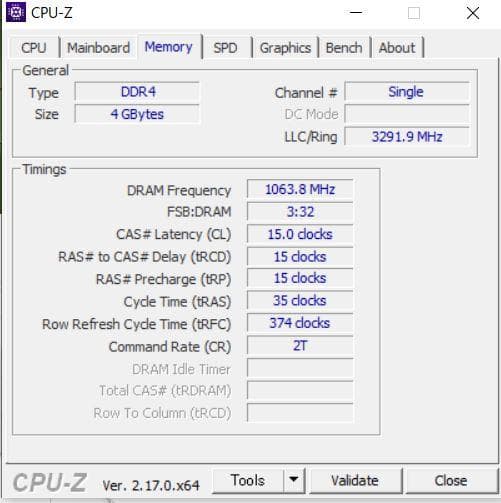Click the Command Rate 2T field
The width and height of the screenshot is (501, 503).
click(300, 346)
